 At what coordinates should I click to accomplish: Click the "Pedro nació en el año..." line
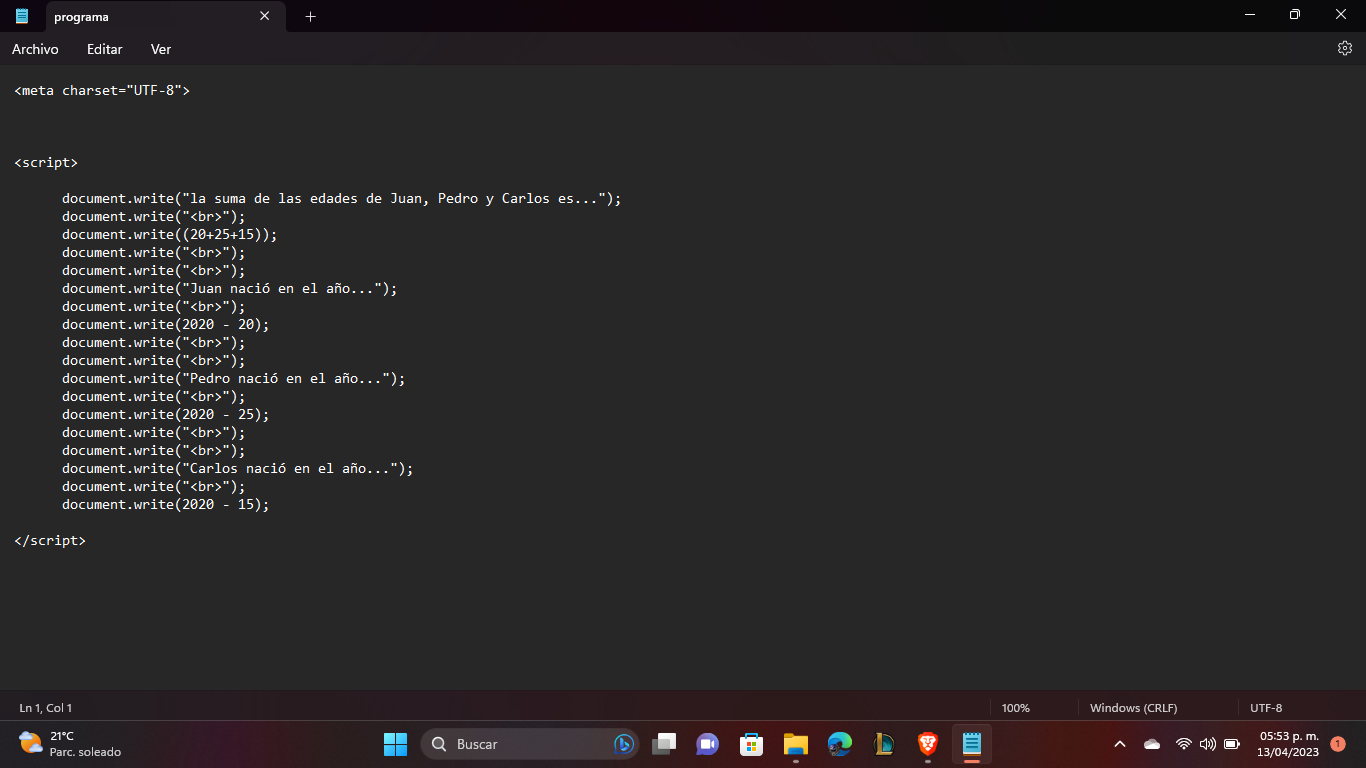(234, 378)
